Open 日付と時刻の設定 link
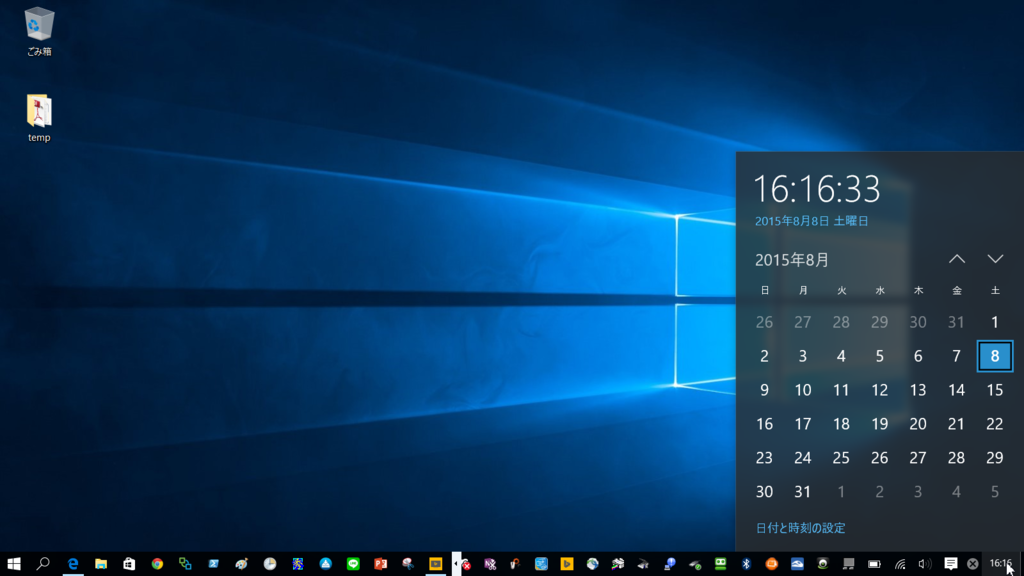1024x576 pixels. pyautogui.click(x=800, y=528)
